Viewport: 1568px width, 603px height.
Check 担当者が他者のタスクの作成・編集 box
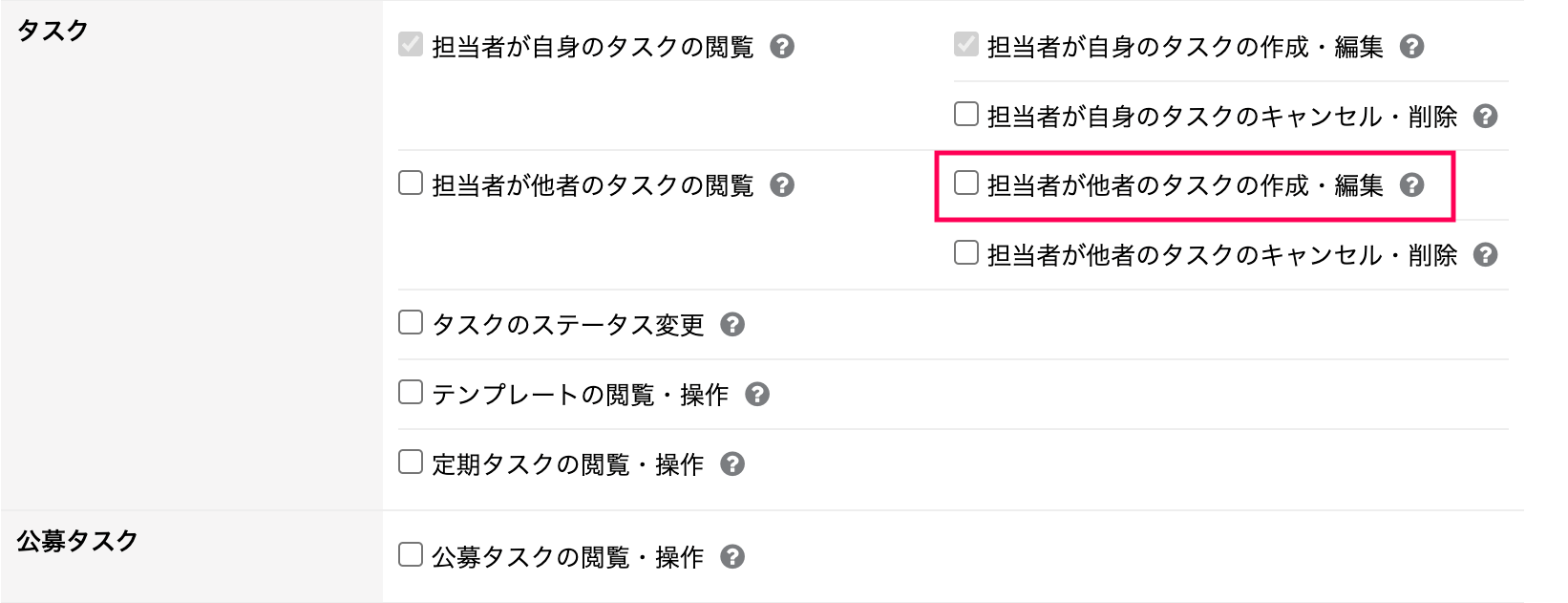[966, 183]
